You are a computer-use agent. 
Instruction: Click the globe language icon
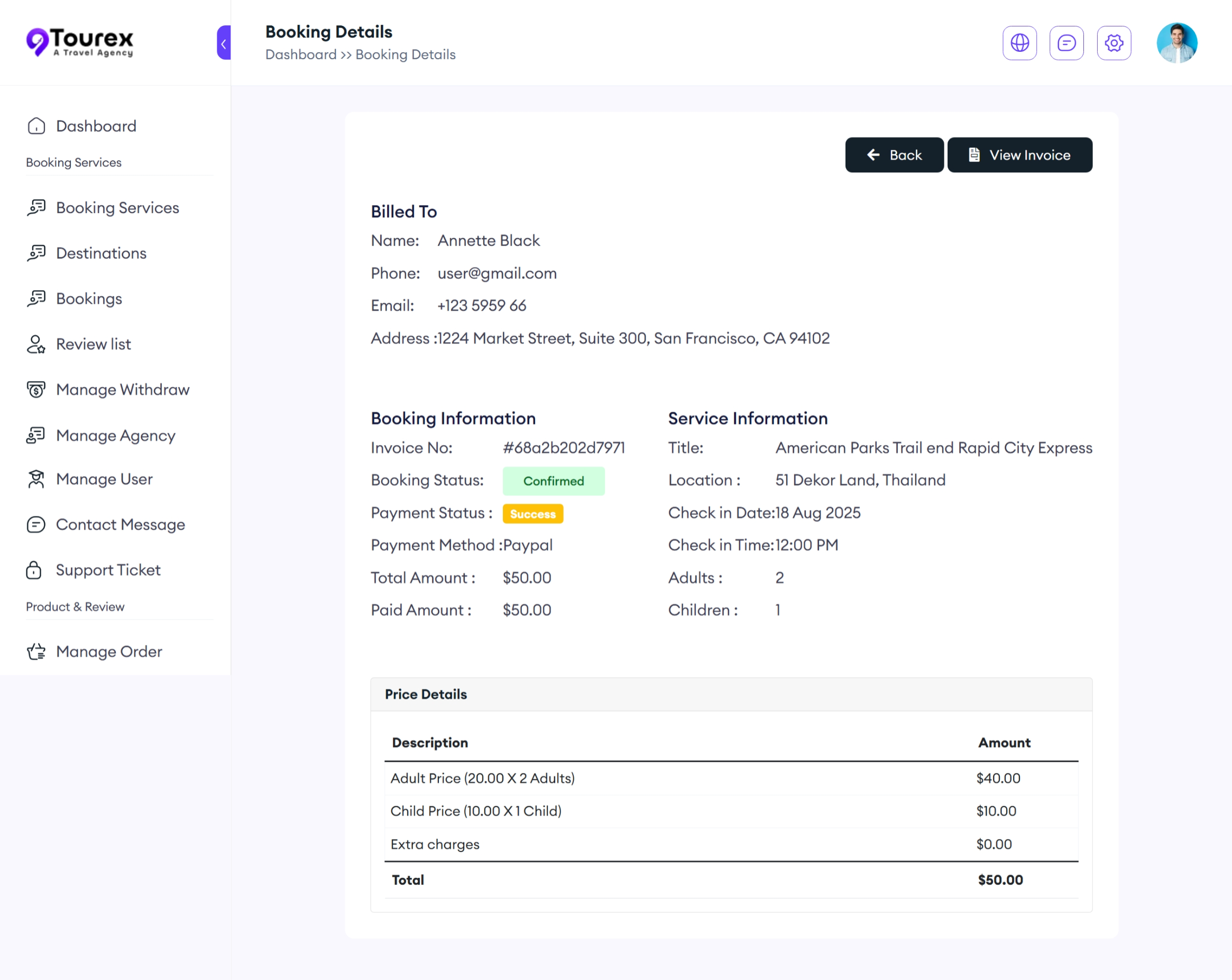1019,43
